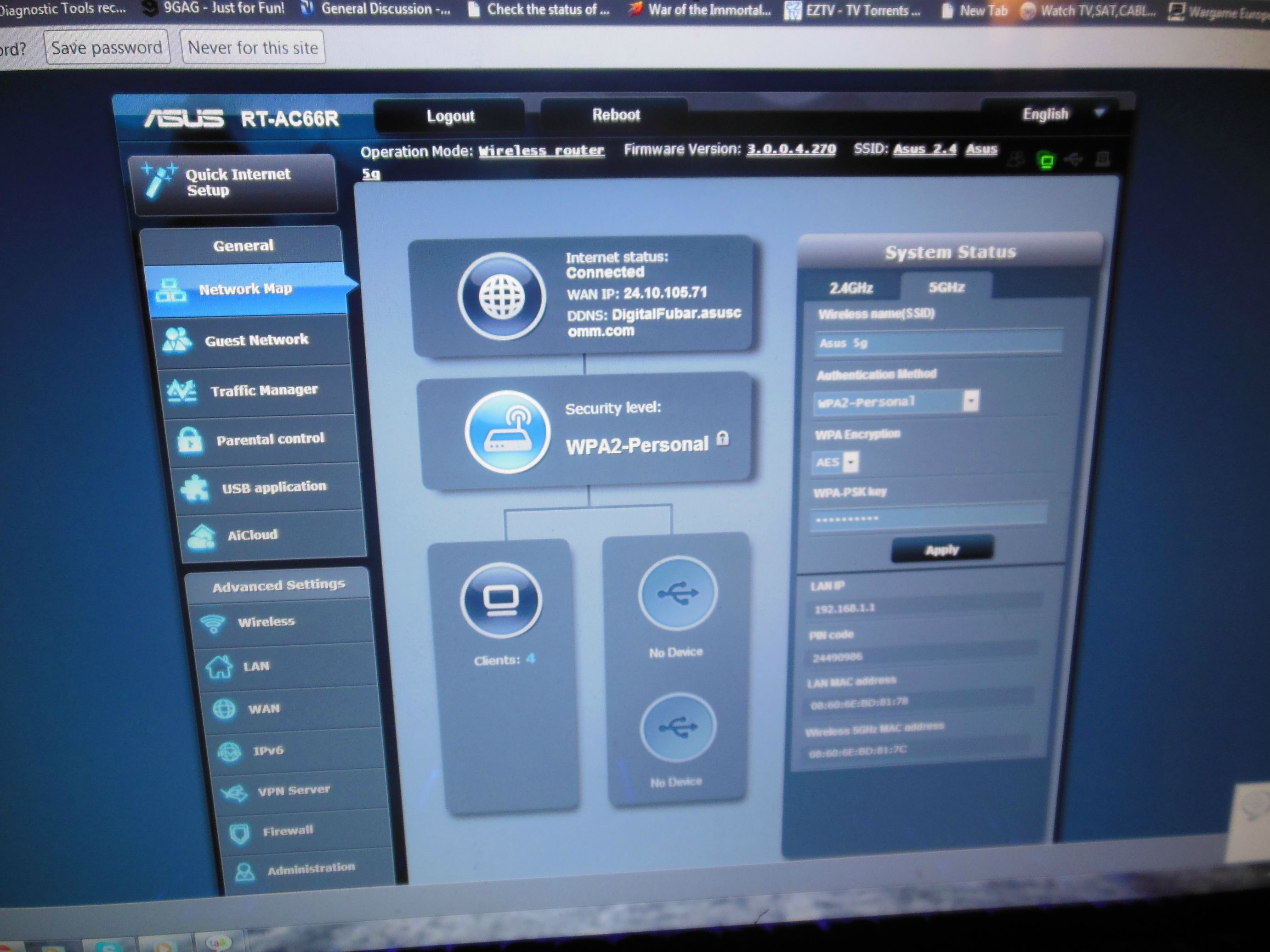Click the Logout button

450,116
